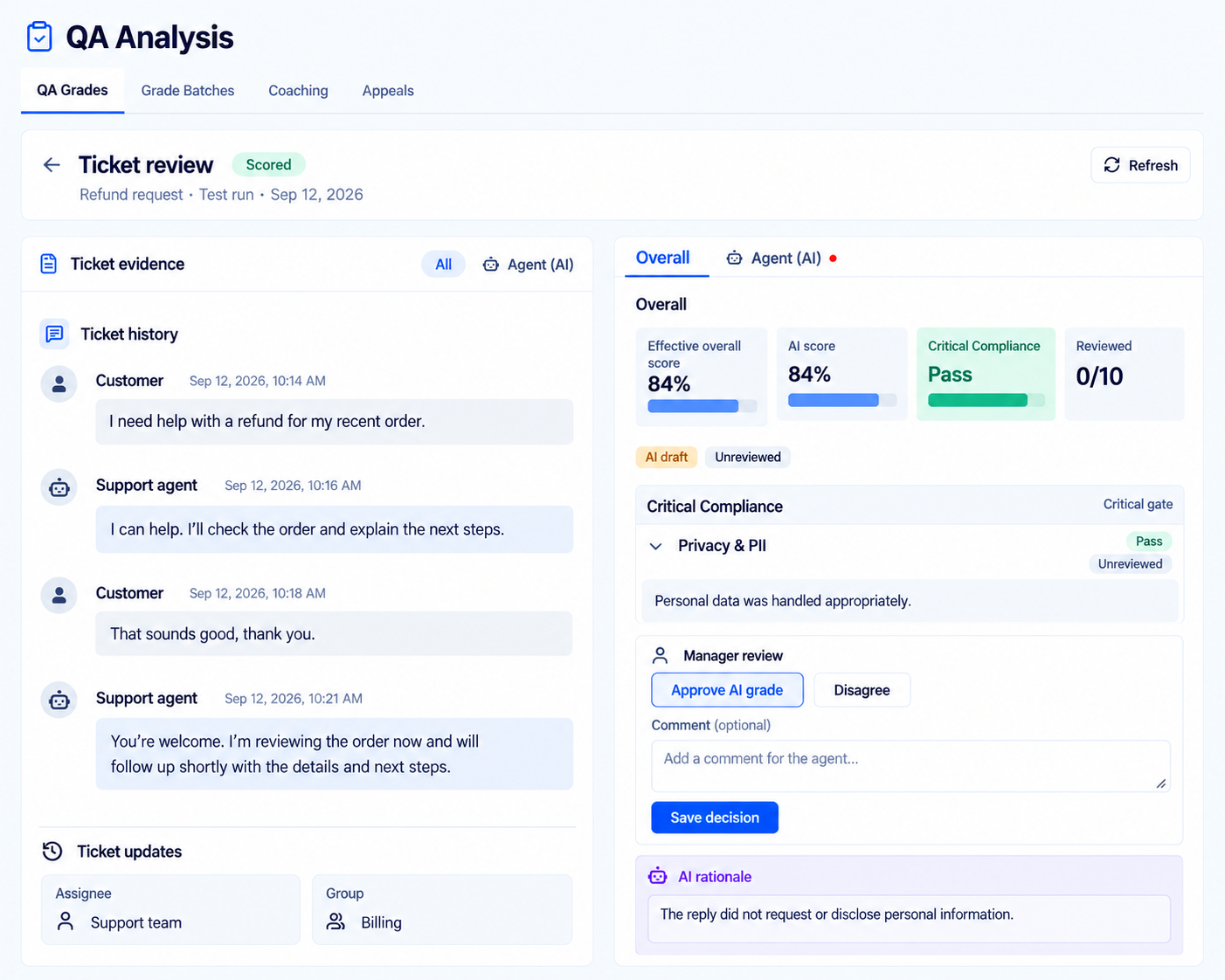The height and width of the screenshot is (980, 1225).
Task: Go to the Appeals tab
Action: click(388, 91)
